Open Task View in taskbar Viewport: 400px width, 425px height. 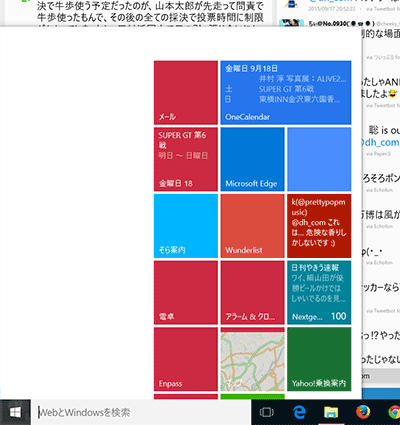(x=266, y=412)
